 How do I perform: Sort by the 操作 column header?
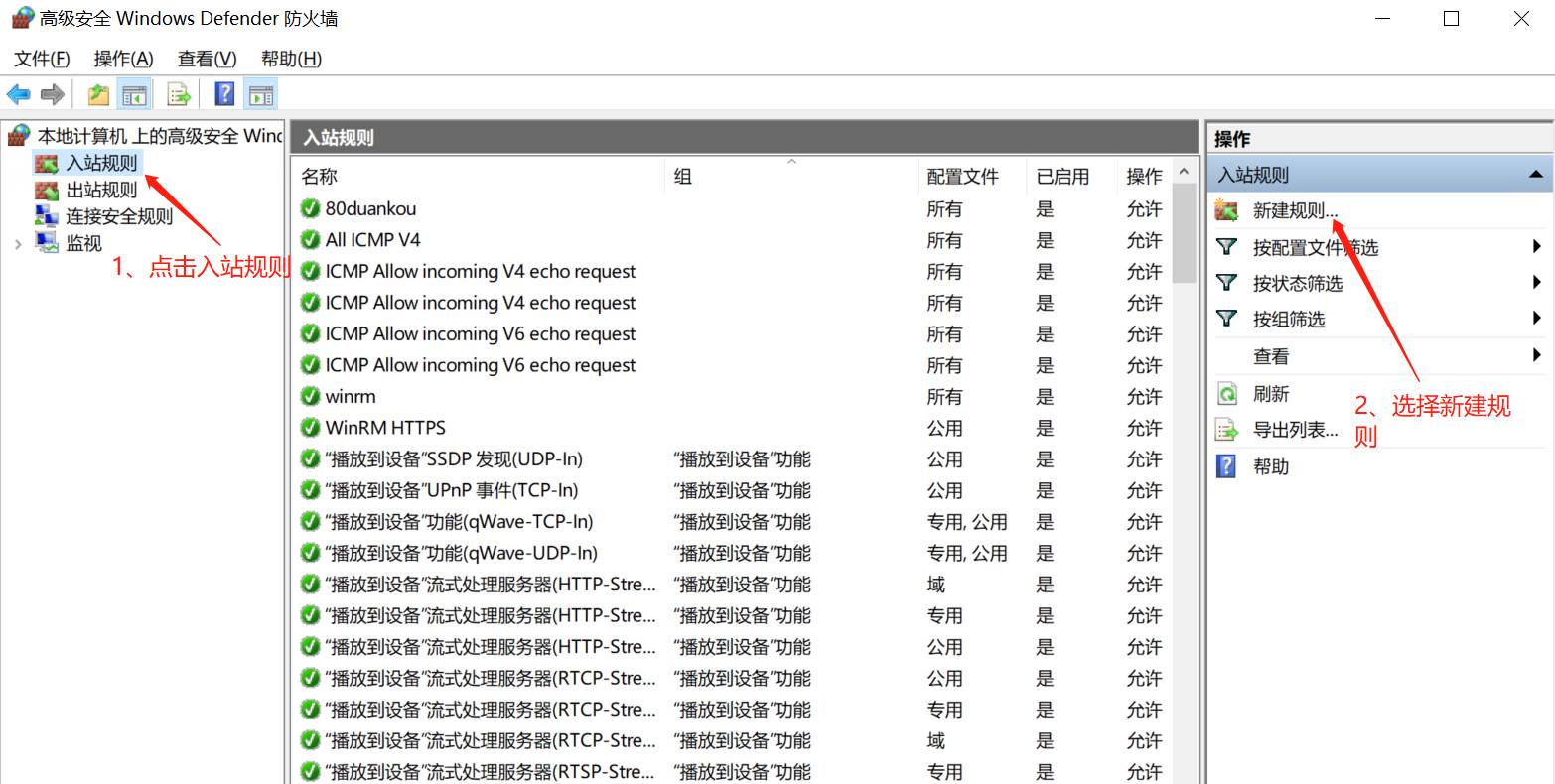(x=1145, y=176)
